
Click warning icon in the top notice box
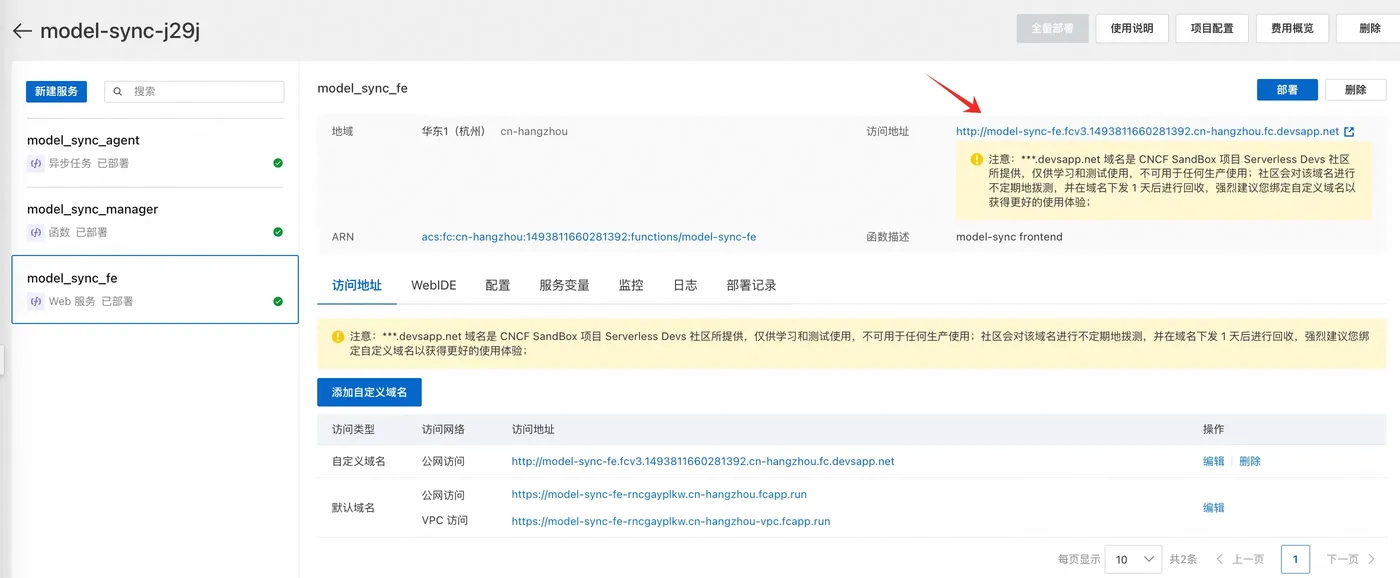click(976, 159)
